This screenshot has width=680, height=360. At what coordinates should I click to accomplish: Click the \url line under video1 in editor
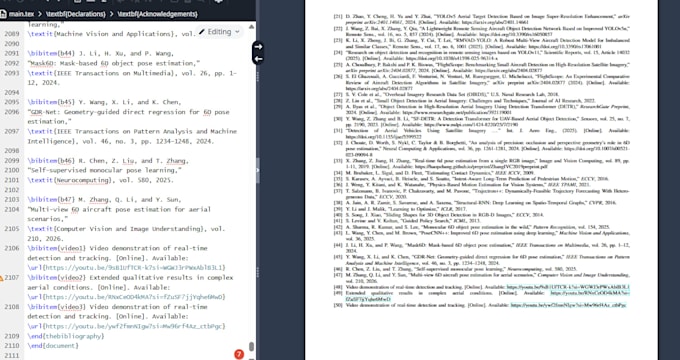tap(127, 268)
